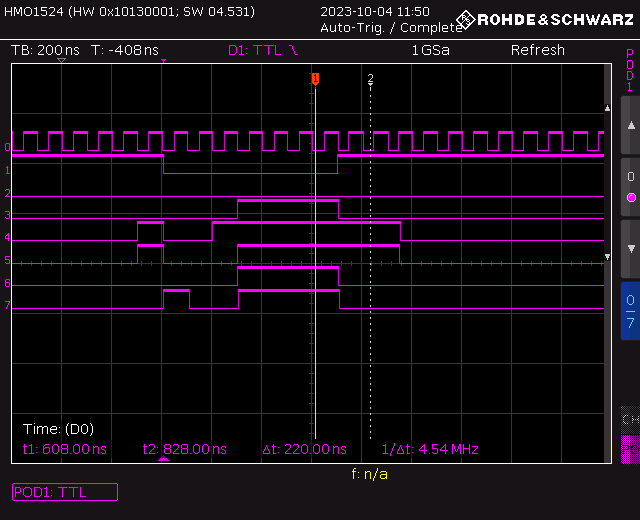Select the POD1 side menu title

point(630,70)
